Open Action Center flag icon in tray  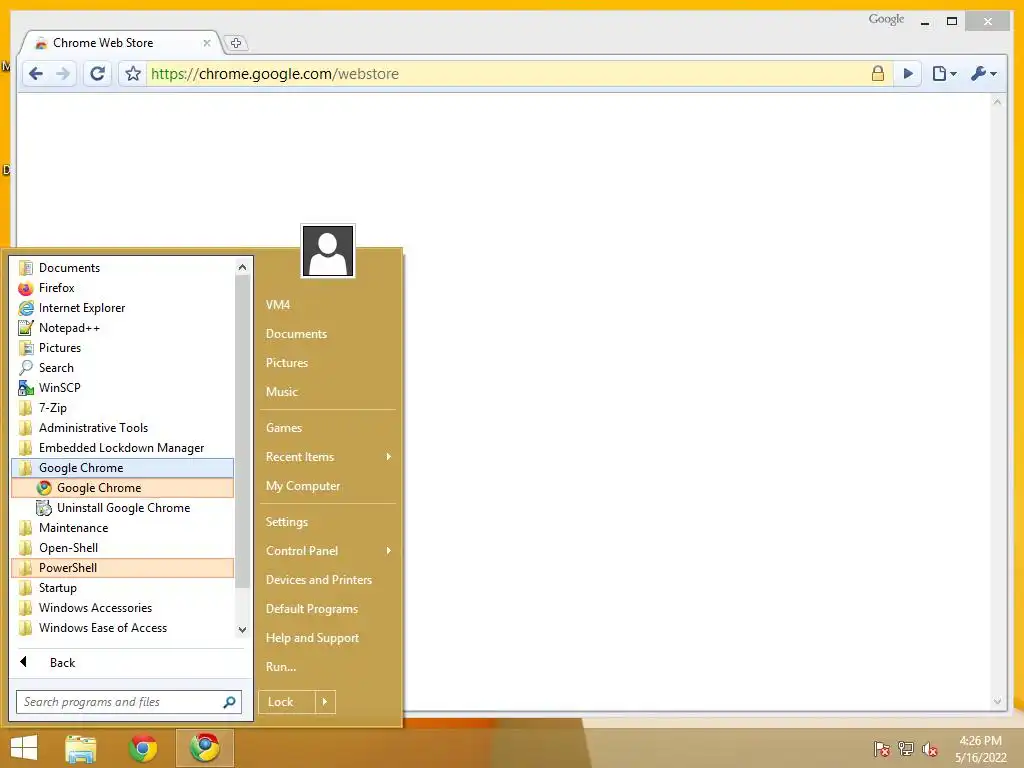(x=882, y=749)
